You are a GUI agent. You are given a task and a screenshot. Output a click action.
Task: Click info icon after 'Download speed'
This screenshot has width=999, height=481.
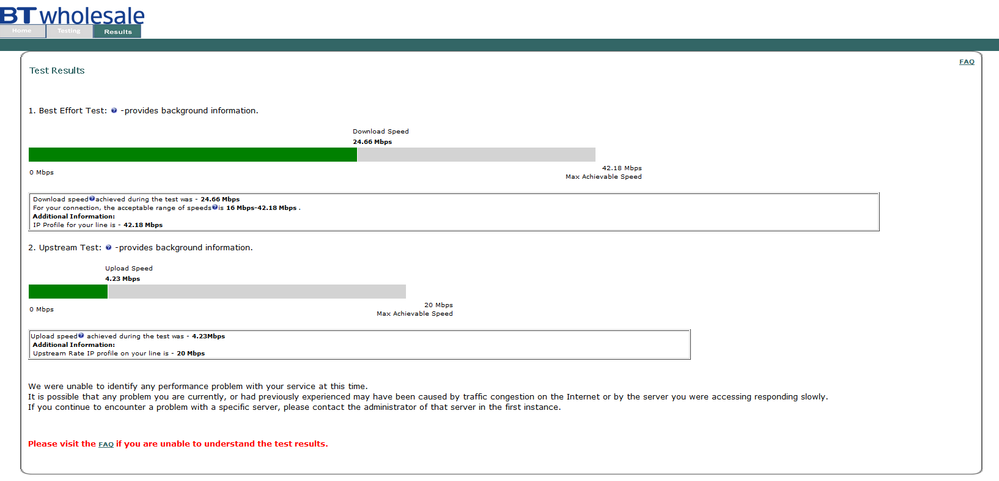[x=92, y=199]
